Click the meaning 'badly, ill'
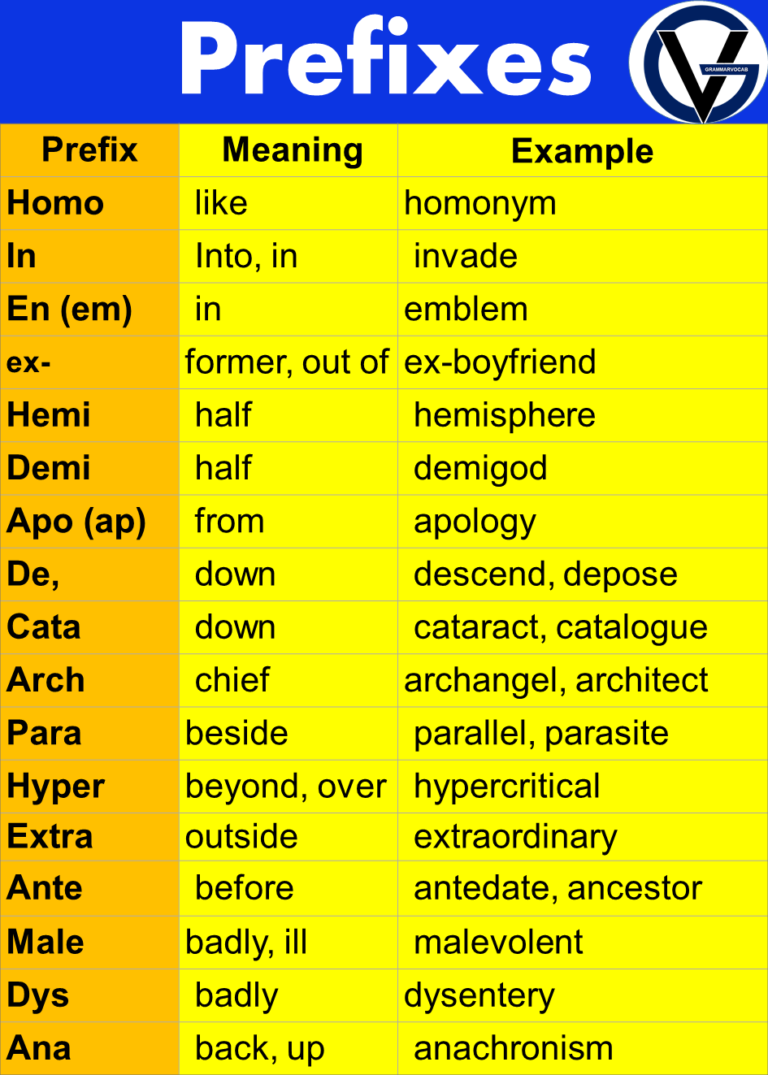The image size is (768, 1075). [x=246, y=943]
